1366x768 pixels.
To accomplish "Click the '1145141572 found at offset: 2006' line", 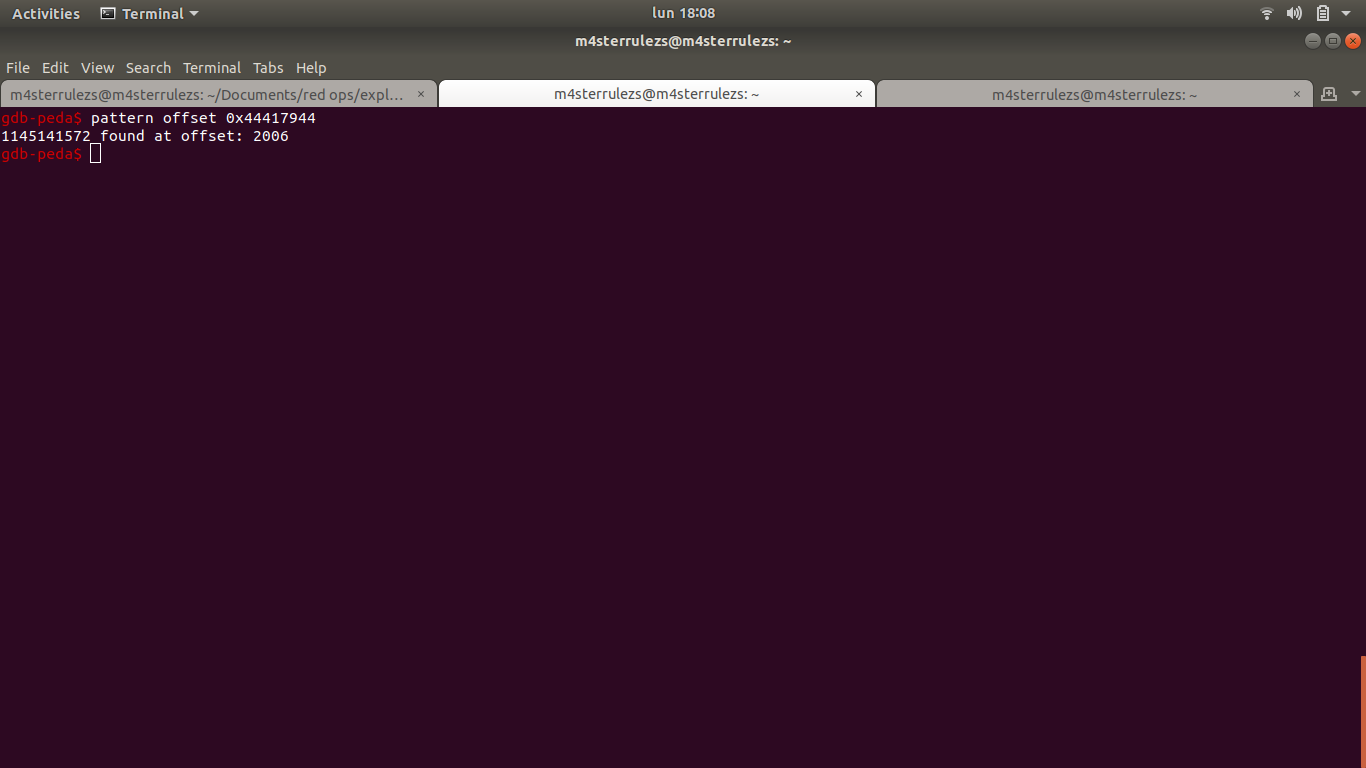I will coord(145,136).
